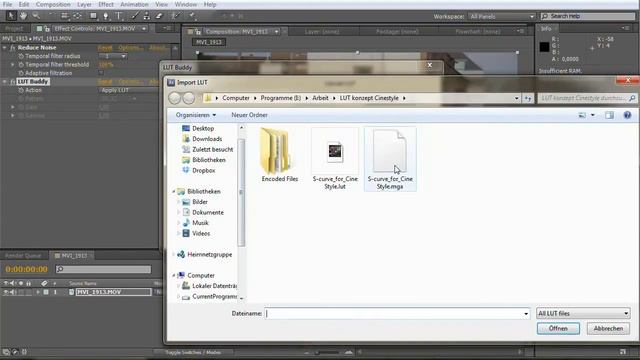Open the Workspace All Panels dropdown
Image resolution: width=640 pixels, height=360 pixels.
[x=502, y=16]
